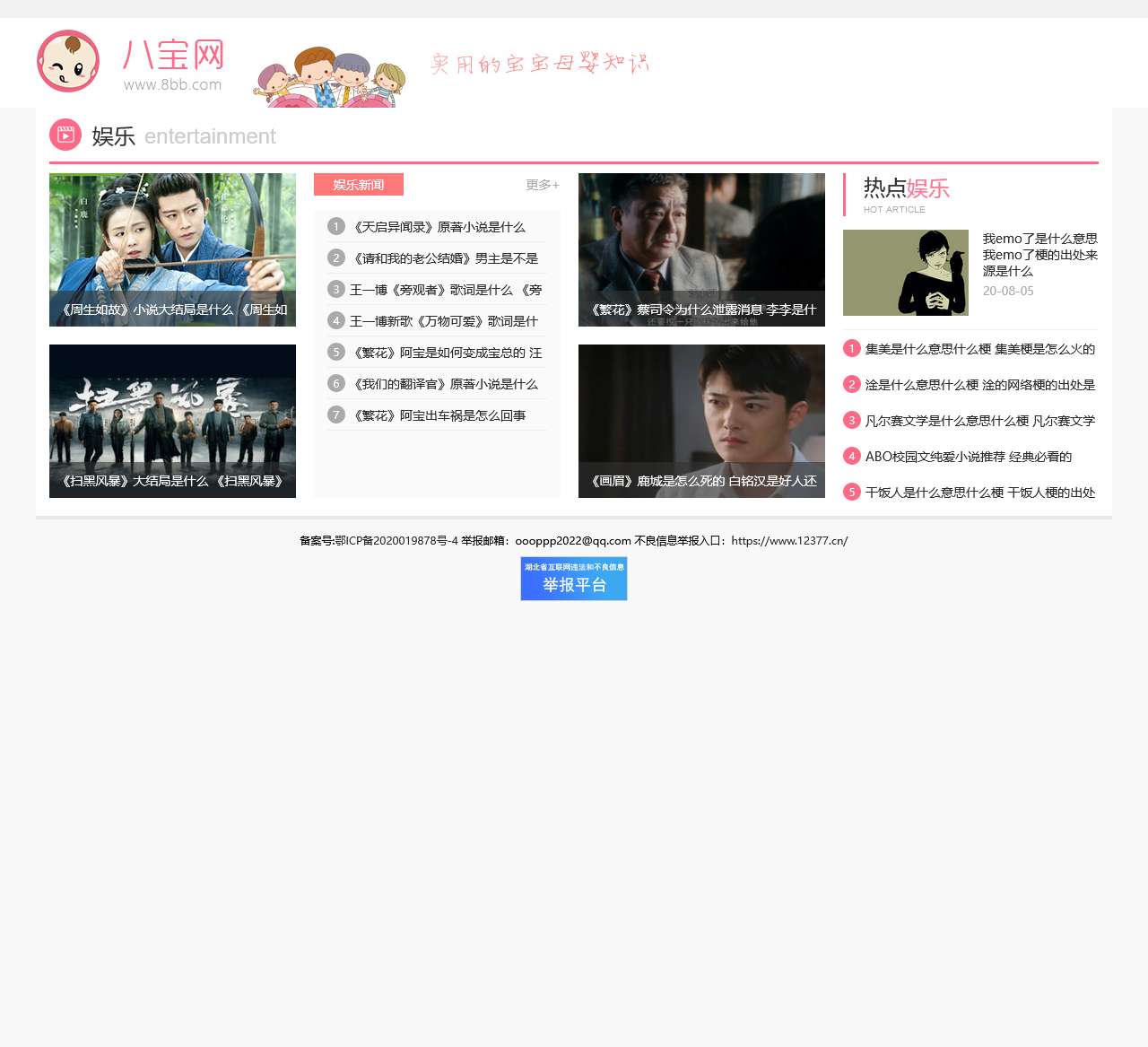Click the 热点娱乐 HOT ARTICLE heading
1148x1047 pixels.
coord(907,196)
